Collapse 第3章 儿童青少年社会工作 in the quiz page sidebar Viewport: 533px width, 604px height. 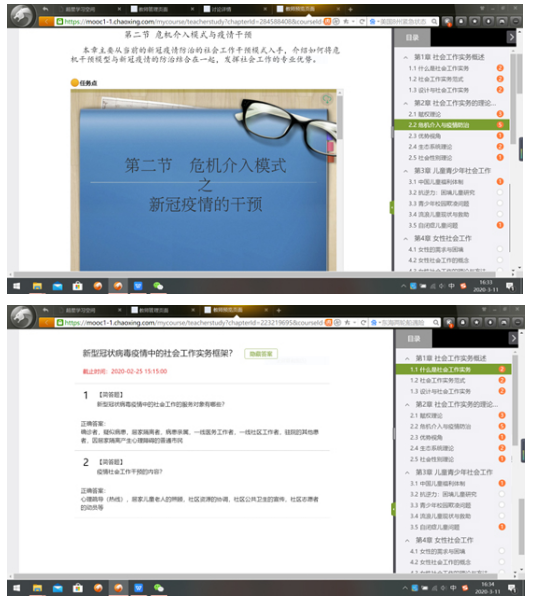[x=407, y=472]
